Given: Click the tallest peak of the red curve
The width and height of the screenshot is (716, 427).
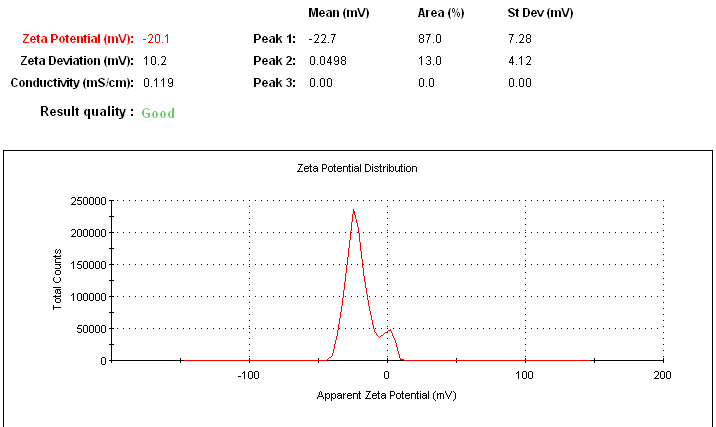Looking at the screenshot, I should pyautogui.click(x=354, y=211).
